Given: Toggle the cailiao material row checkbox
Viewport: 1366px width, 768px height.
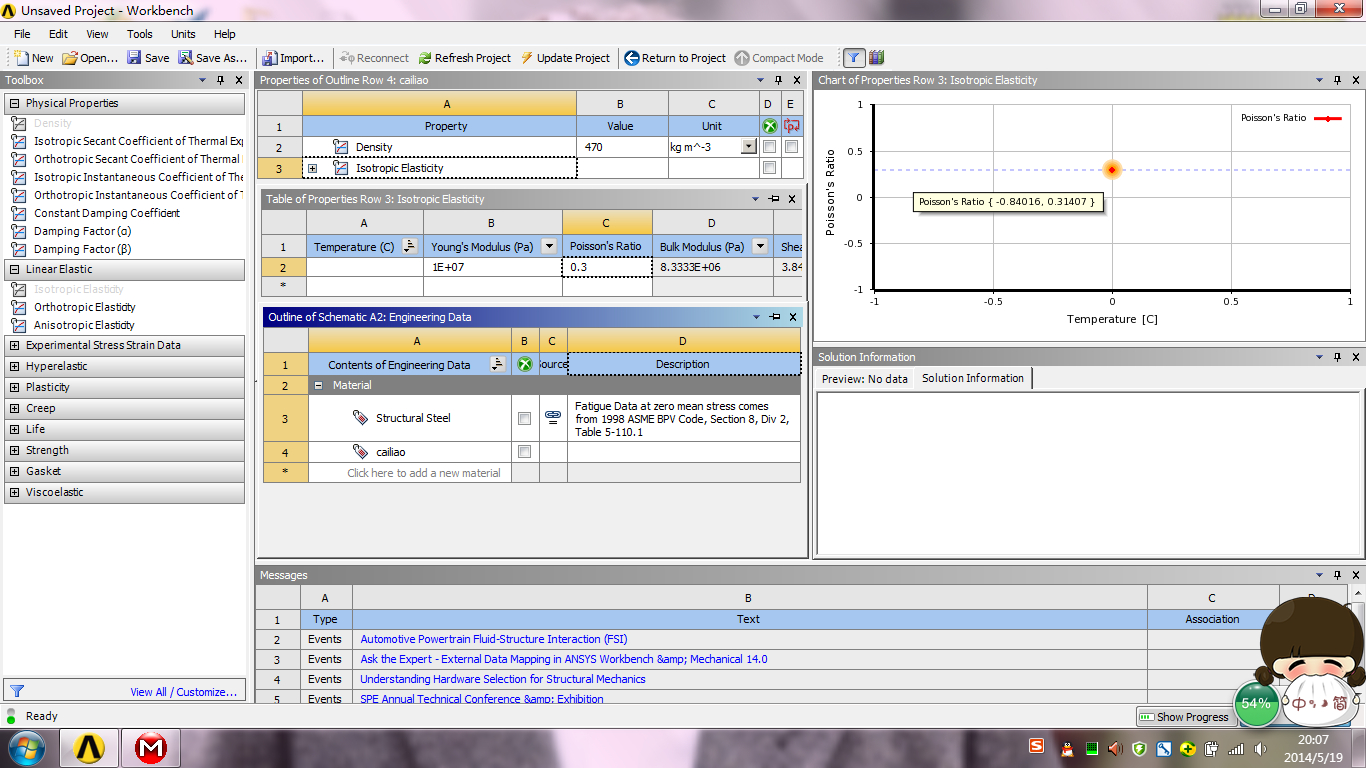Looking at the screenshot, I should click(524, 452).
